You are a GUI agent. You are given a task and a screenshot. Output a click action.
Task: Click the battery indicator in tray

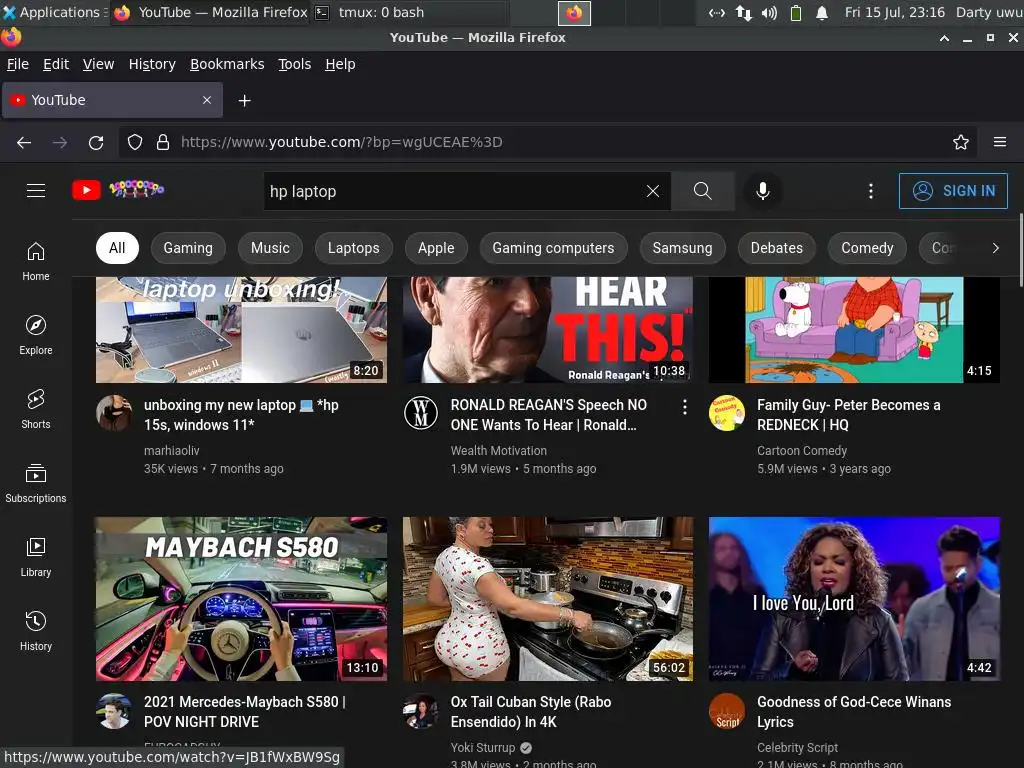tap(795, 12)
